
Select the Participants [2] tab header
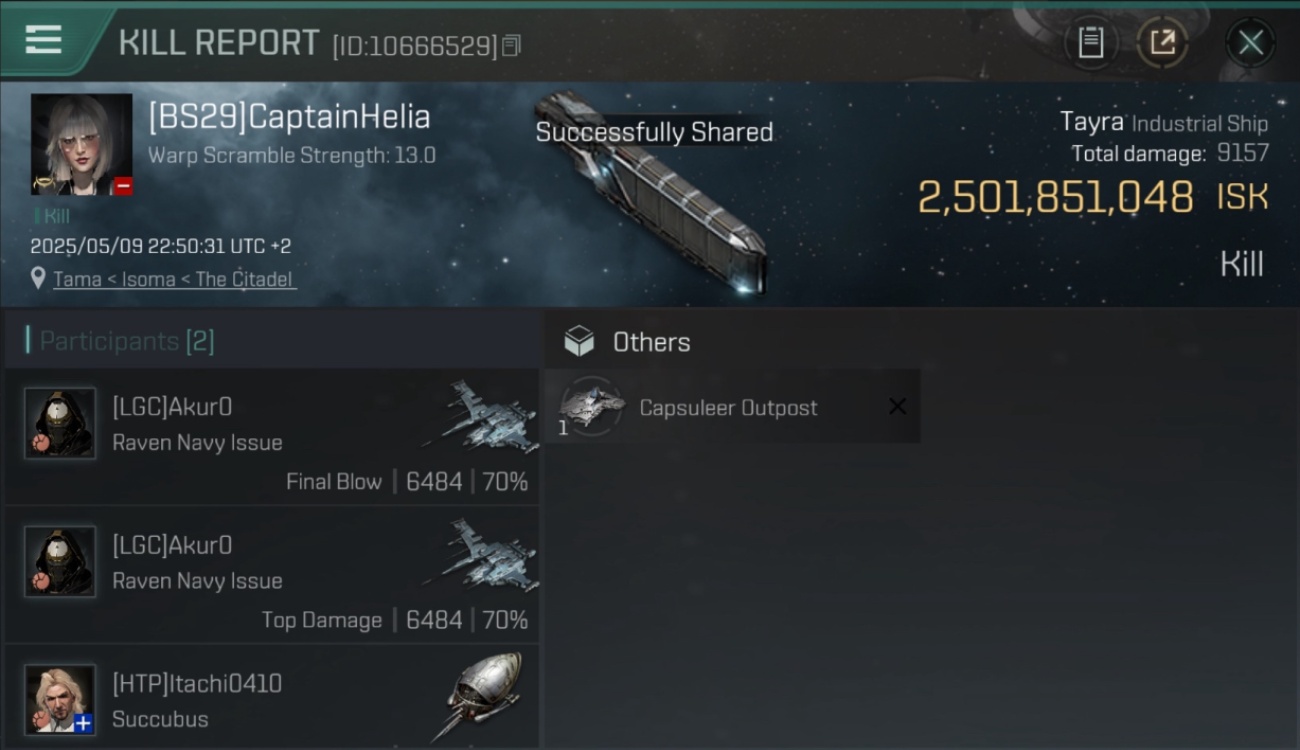127,341
